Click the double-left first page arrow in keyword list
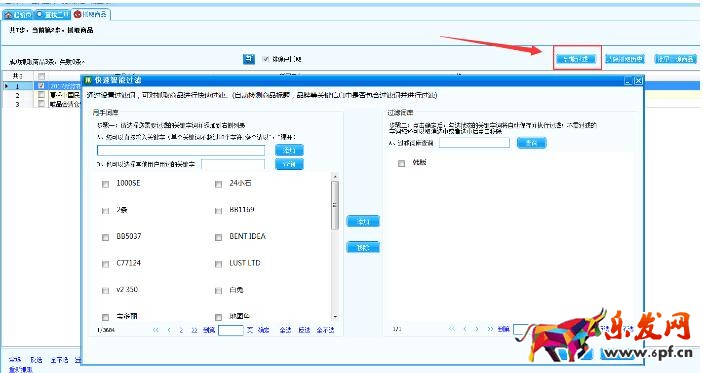 click(x=156, y=330)
